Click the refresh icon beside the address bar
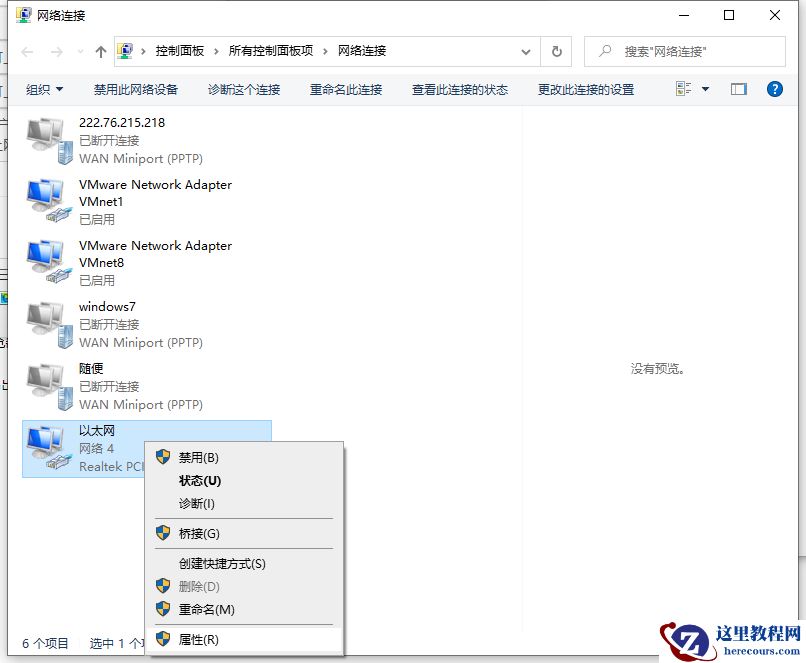This screenshot has height=663, width=806. coord(556,51)
